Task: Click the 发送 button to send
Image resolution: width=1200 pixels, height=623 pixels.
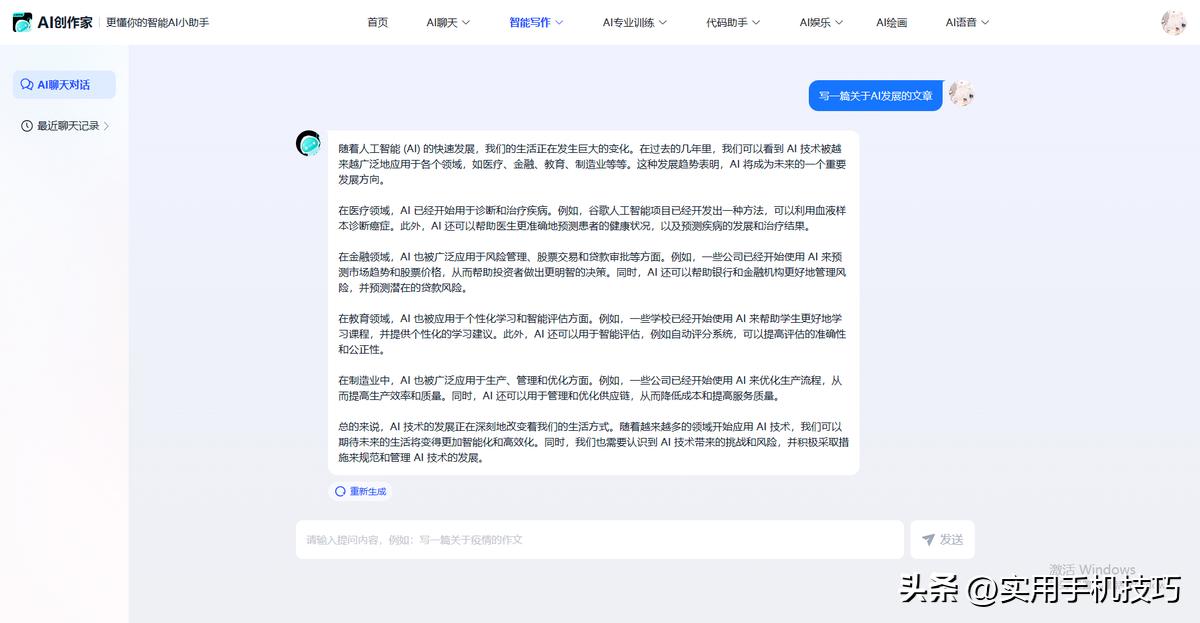Action: [942, 539]
